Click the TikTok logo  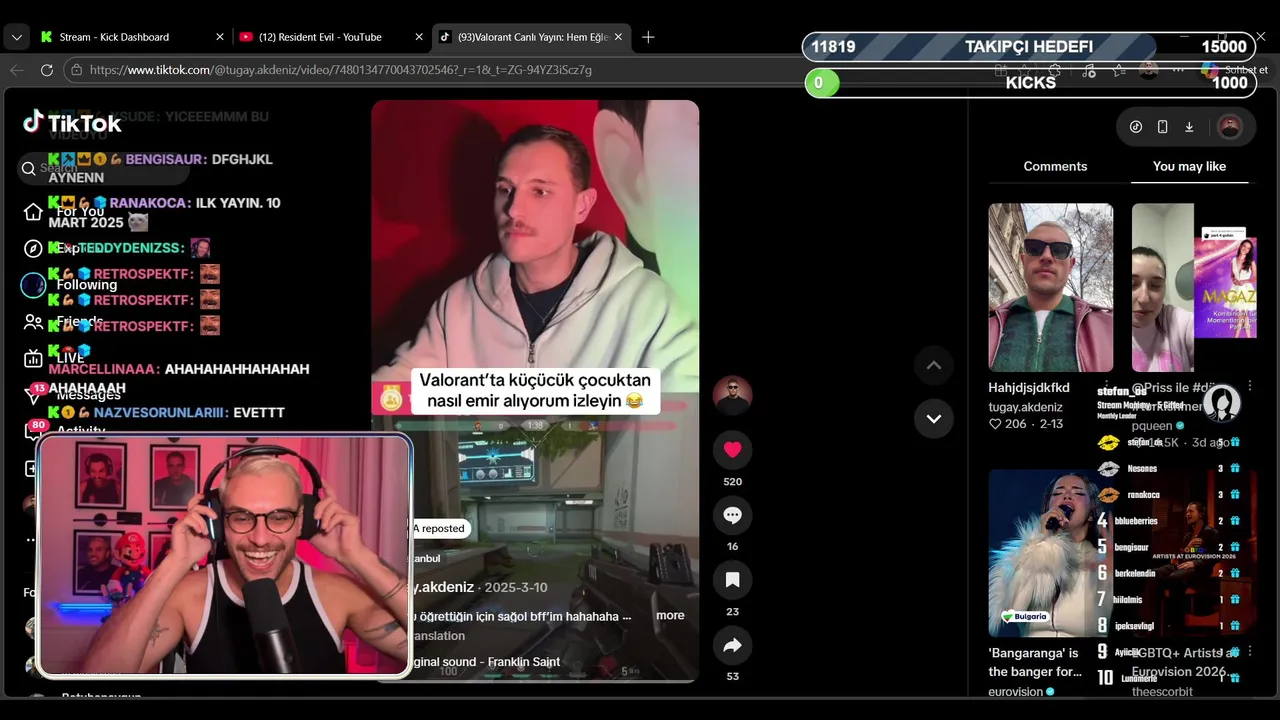72,123
